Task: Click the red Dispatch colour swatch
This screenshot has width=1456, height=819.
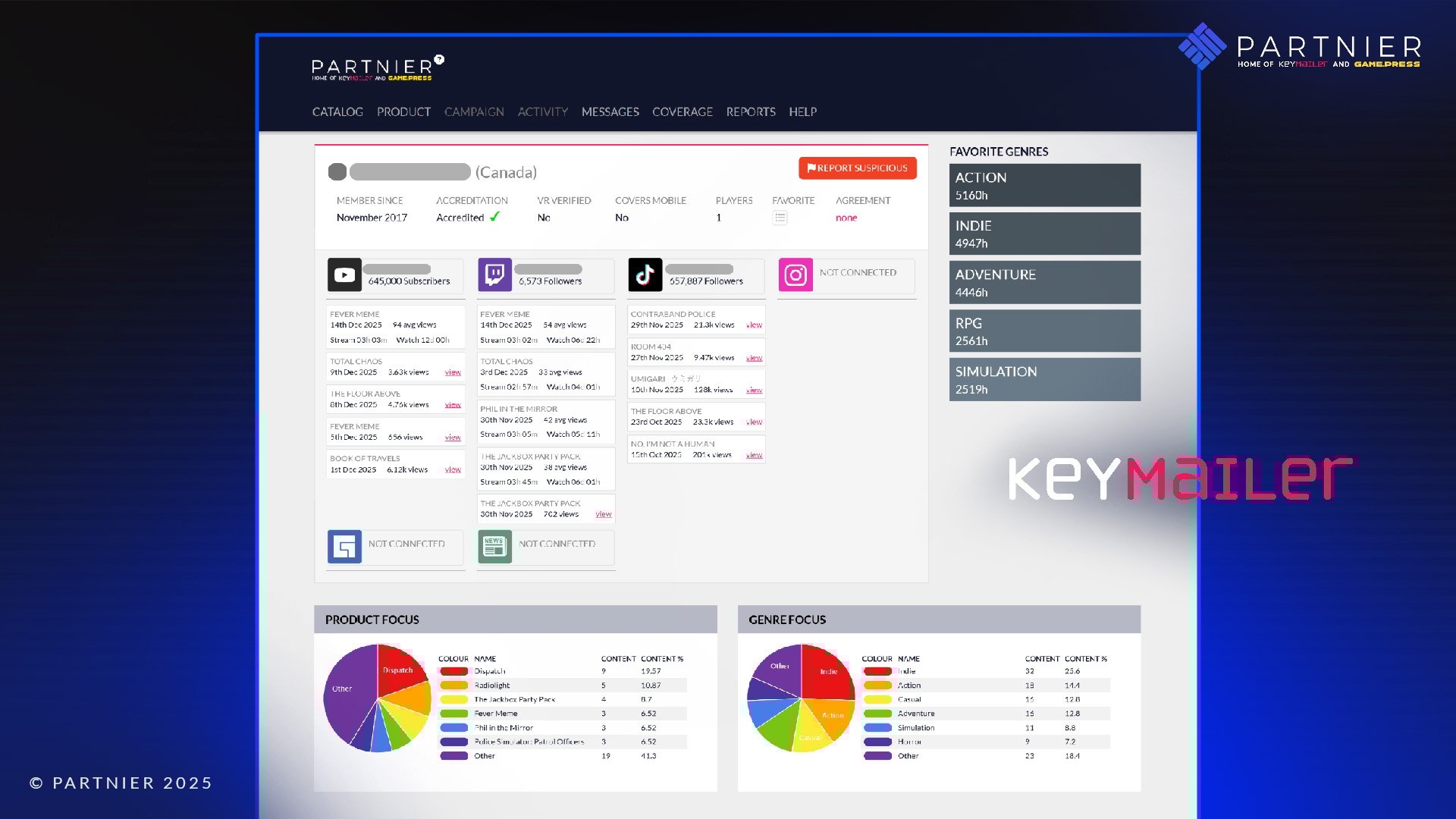Action: [x=453, y=671]
